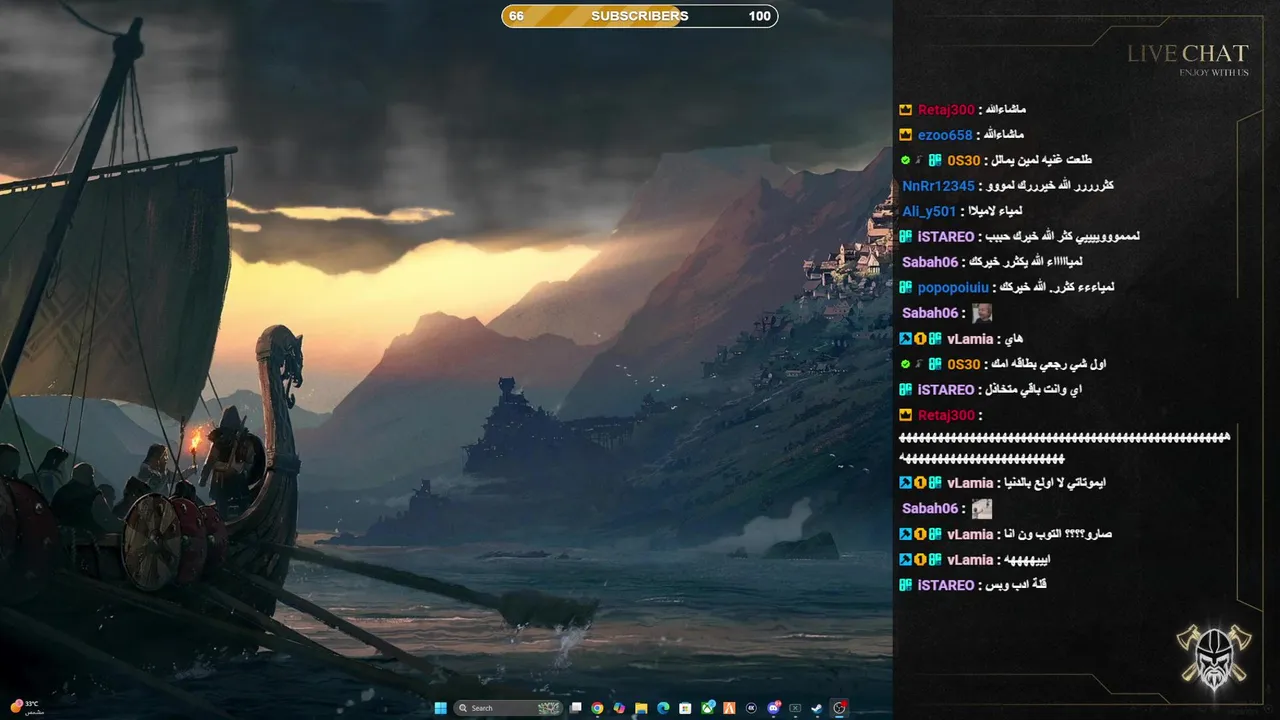
Task: Open OBS Studio from the taskbar
Action: (x=840, y=708)
